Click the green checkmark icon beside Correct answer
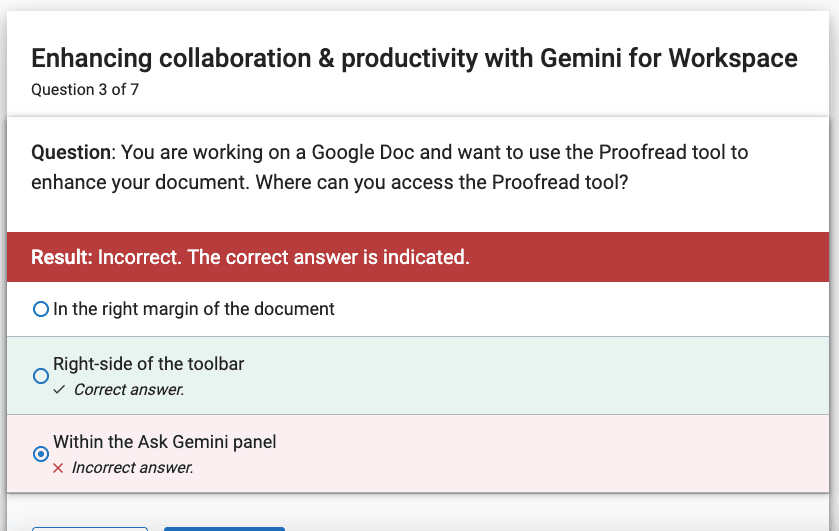The width and height of the screenshot is (839, 531). 59,390
